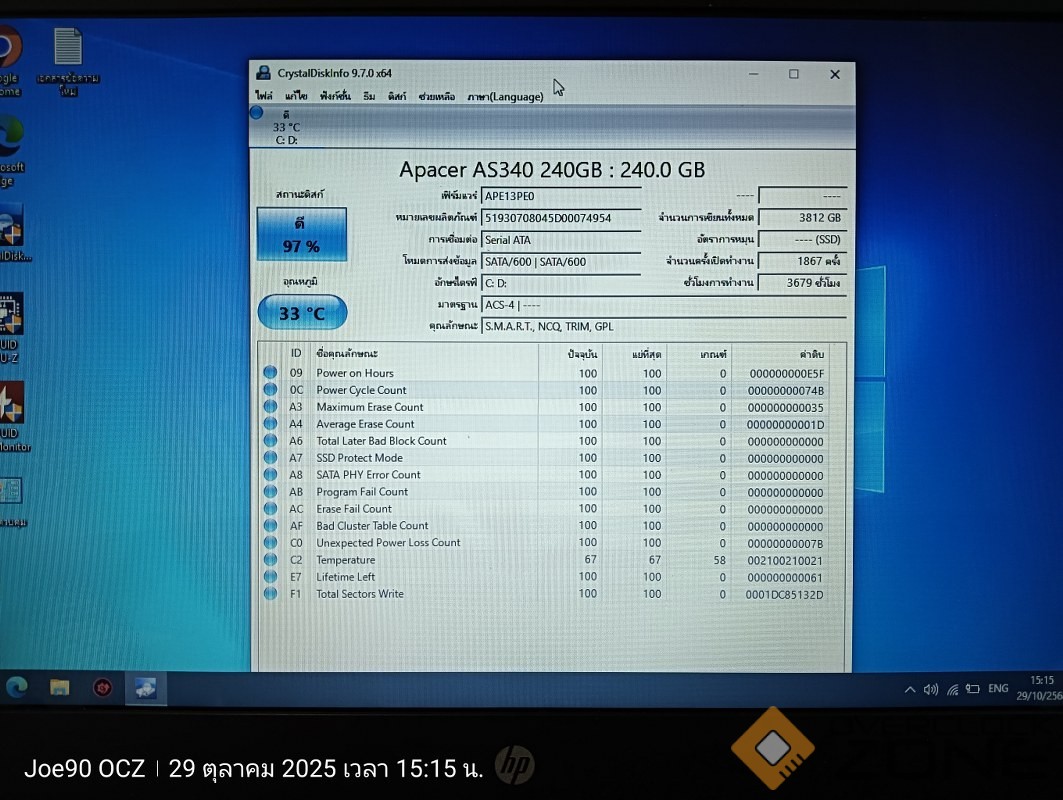Open the Wi-Fi network tray icon

click(952, 689)
